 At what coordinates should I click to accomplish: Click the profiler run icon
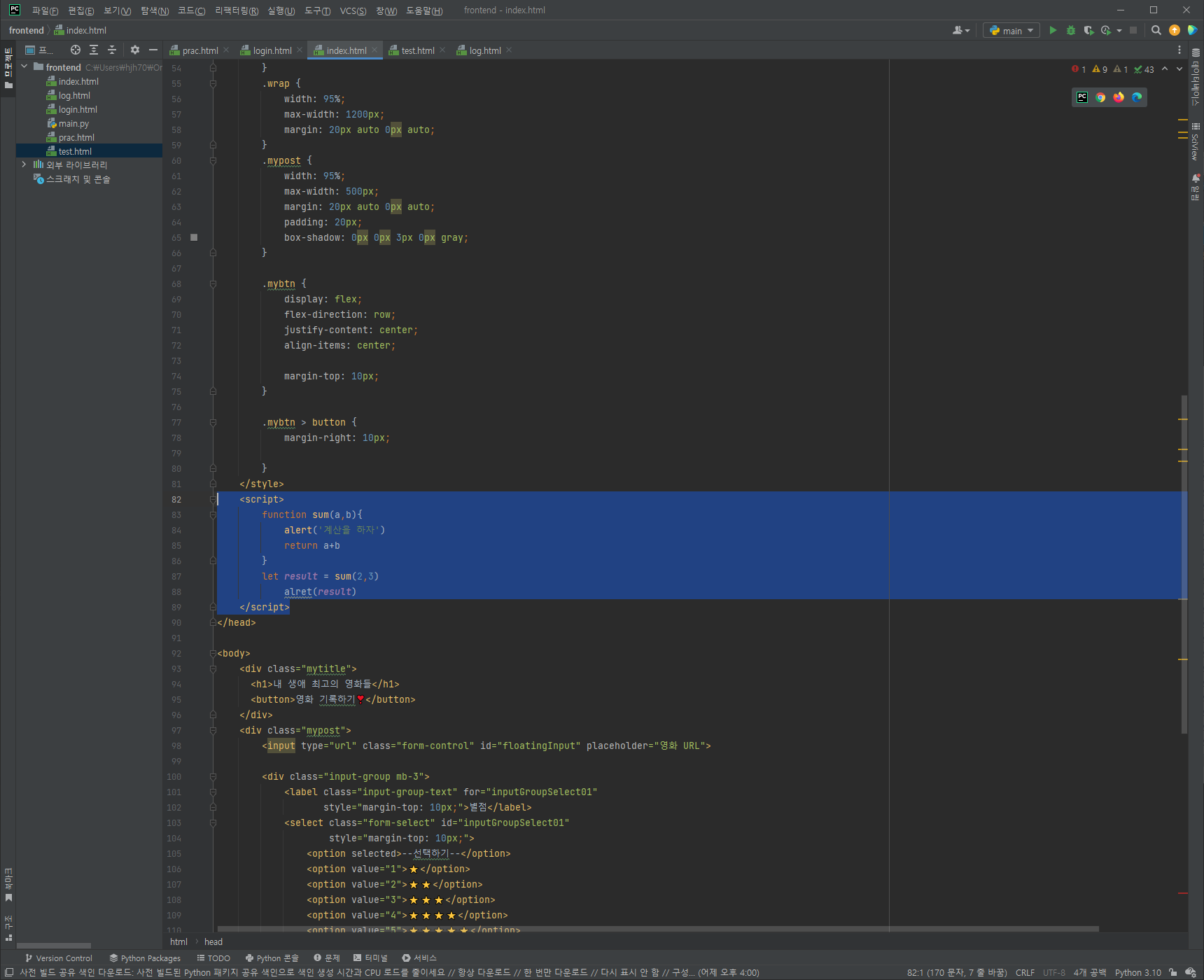1106,30
